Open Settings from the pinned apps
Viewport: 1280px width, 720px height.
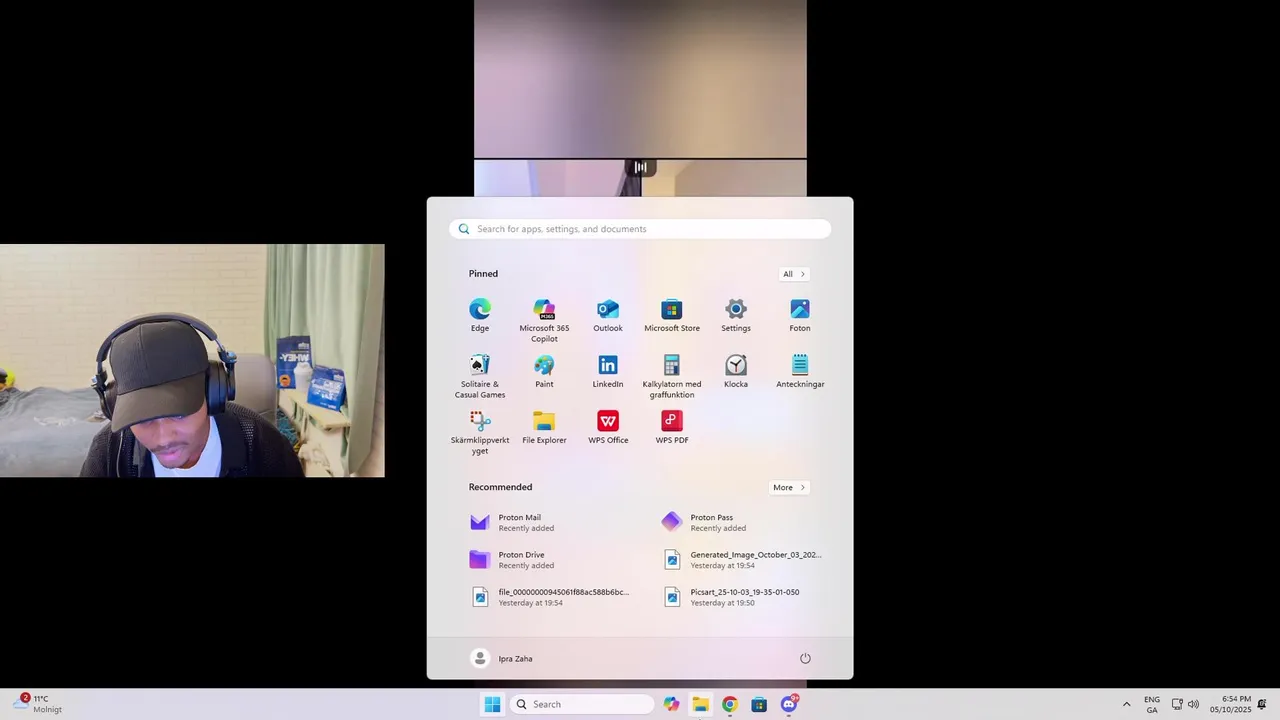736,315
